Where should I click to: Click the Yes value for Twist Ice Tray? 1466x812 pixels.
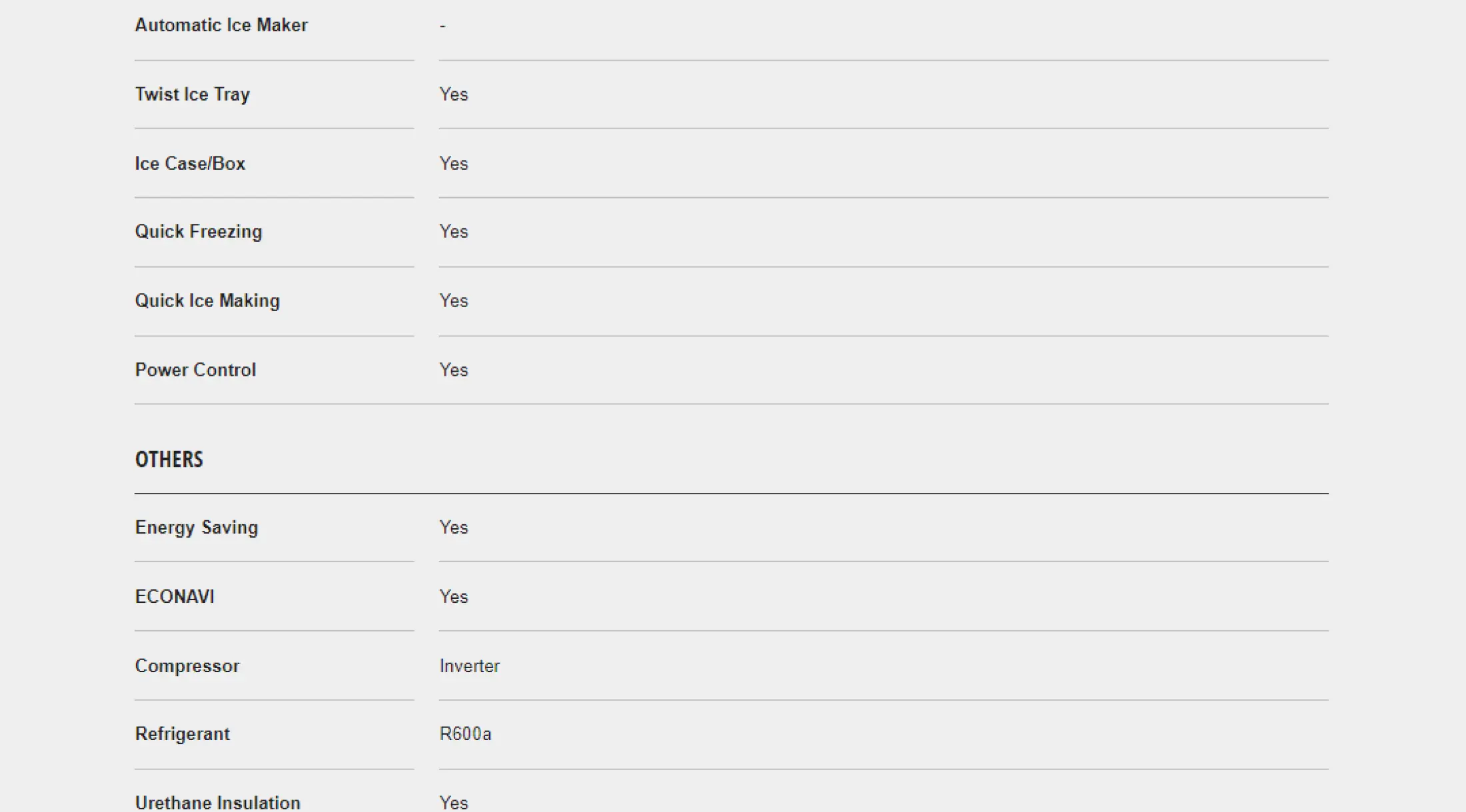454,95
